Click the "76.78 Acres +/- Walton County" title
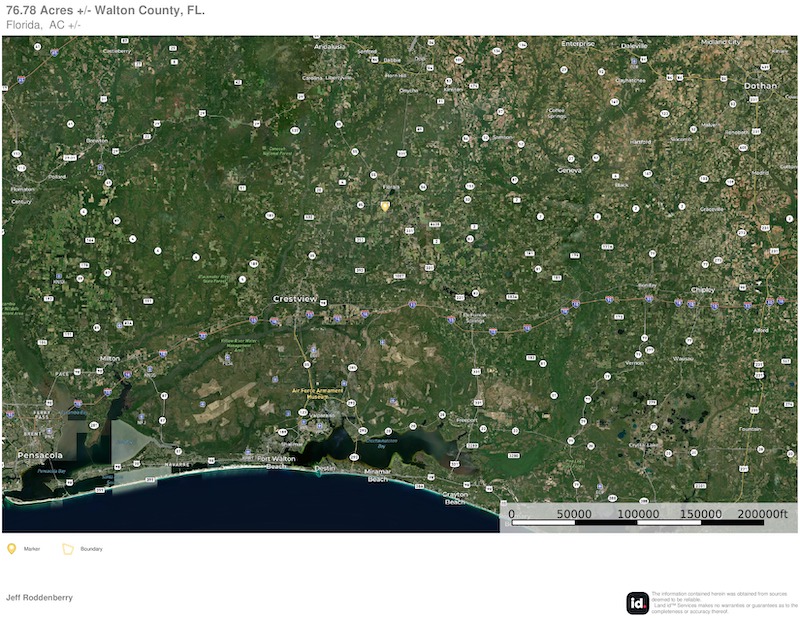Image resolution: width=800 pixels, height=618 pixels. pos(105,11)
